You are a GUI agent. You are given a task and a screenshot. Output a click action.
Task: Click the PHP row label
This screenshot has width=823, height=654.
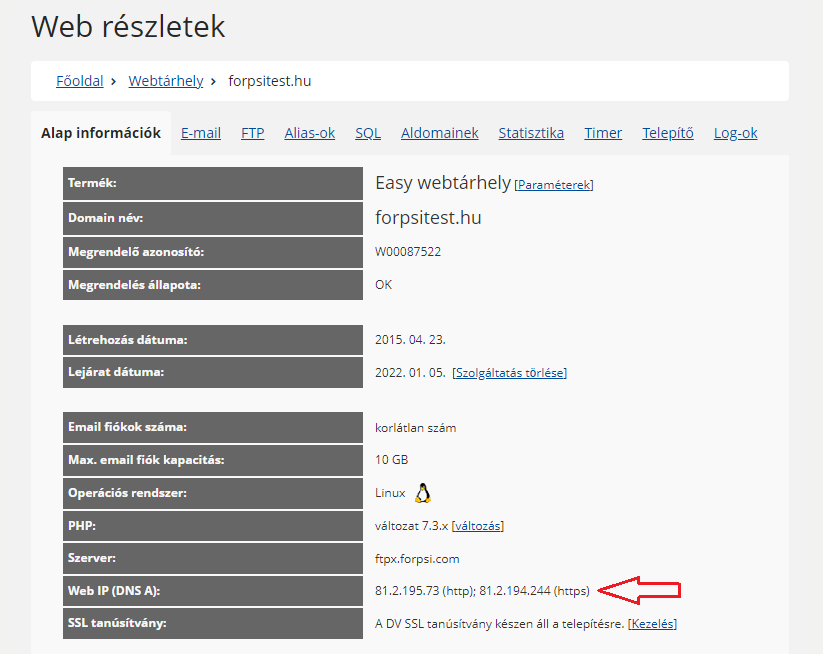tap(82, 525)
